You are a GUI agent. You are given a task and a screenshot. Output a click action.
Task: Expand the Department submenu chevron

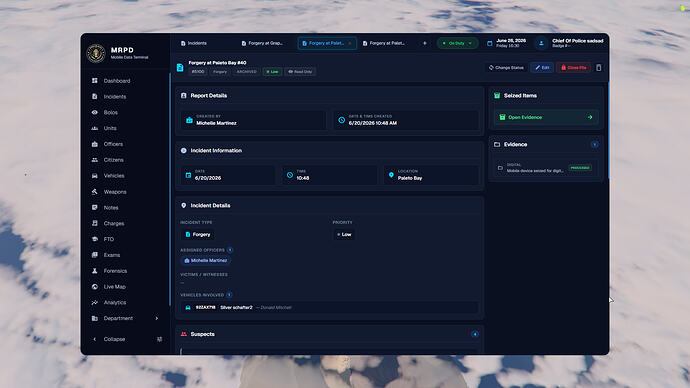click(x=157, y=318)
